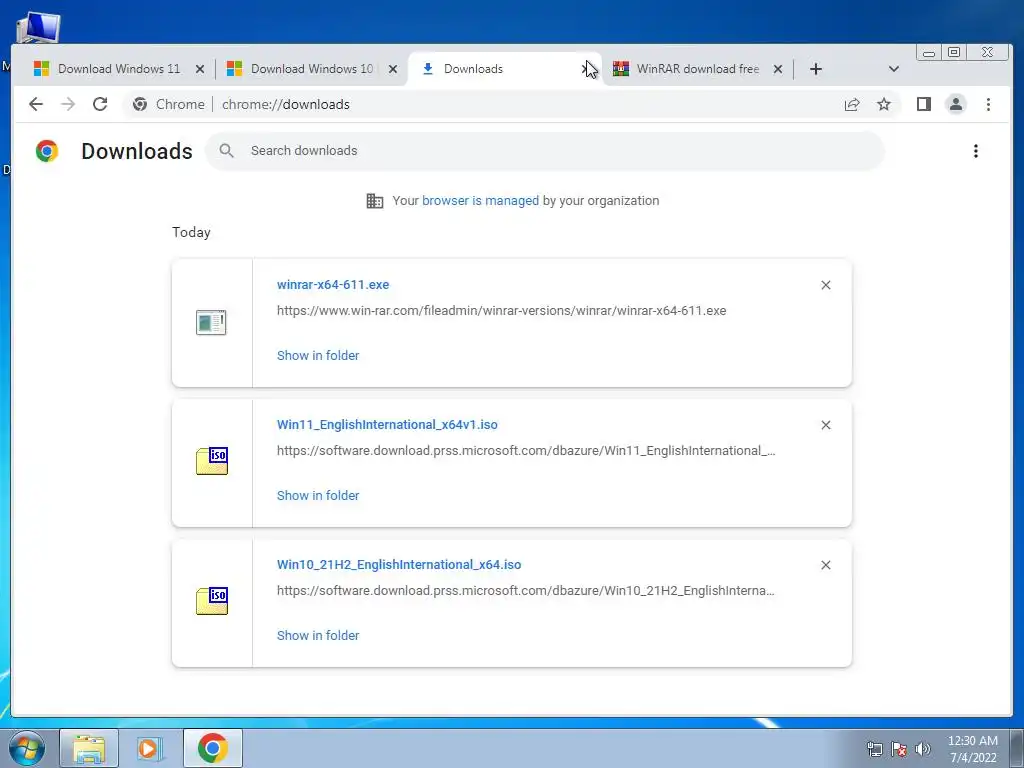This screenshot has height=768, width=1024.
Task: Close the Download Windows 11 tab
Action: 200,69
